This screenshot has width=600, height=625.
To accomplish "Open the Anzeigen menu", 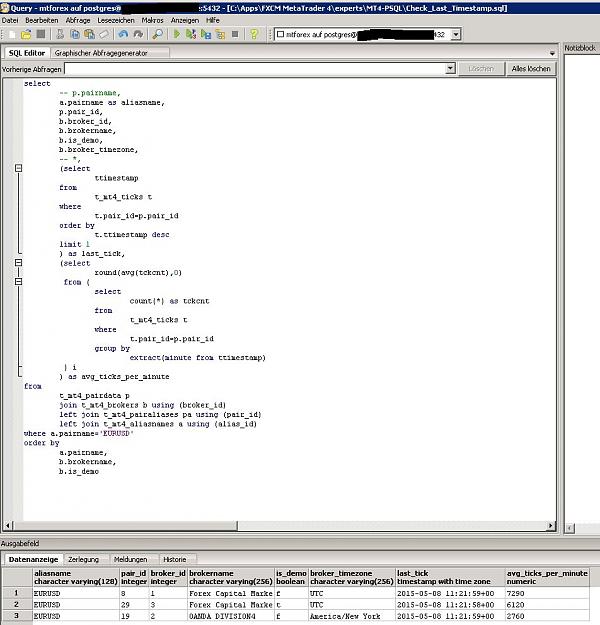I will [185, 20].
